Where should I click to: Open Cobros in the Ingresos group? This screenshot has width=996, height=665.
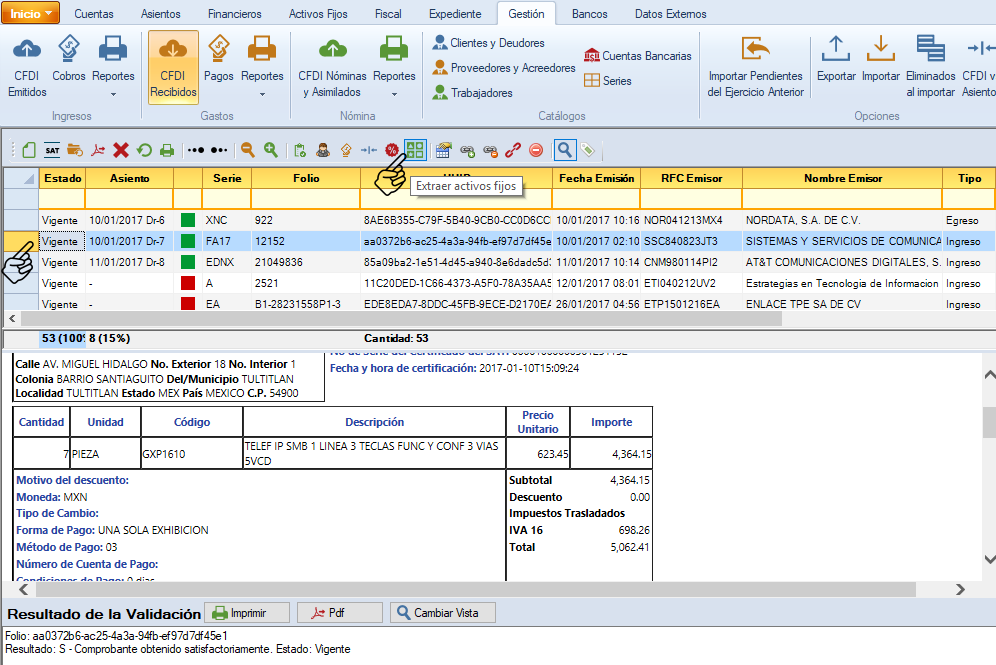point(69,59)
